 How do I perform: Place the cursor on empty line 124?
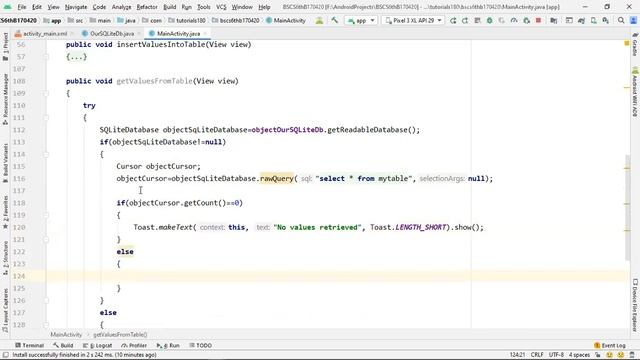click(x=337, y=276)
